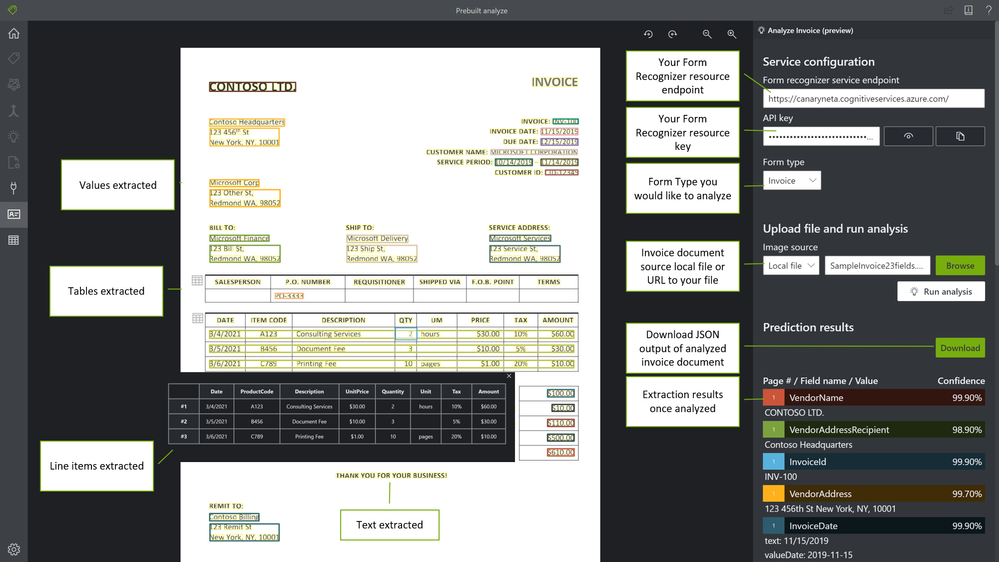Open the help question mark icon
The height and width of the screenshot is (562, 999).
pos(988,10)
